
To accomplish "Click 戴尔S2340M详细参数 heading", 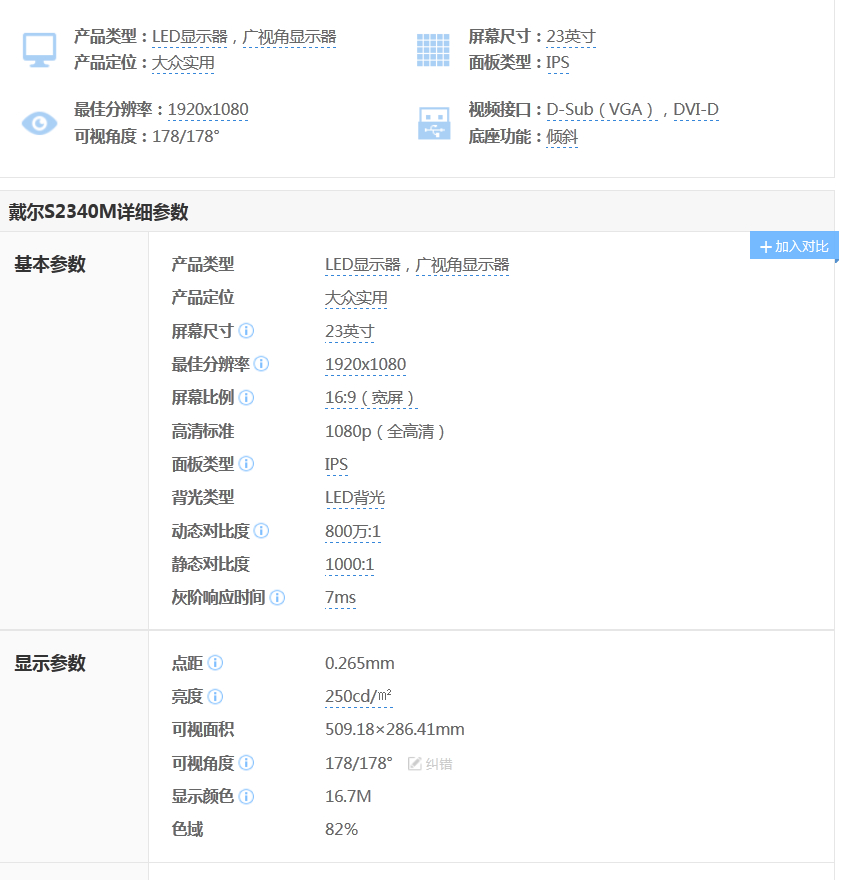I will click(x=98, y=212).
